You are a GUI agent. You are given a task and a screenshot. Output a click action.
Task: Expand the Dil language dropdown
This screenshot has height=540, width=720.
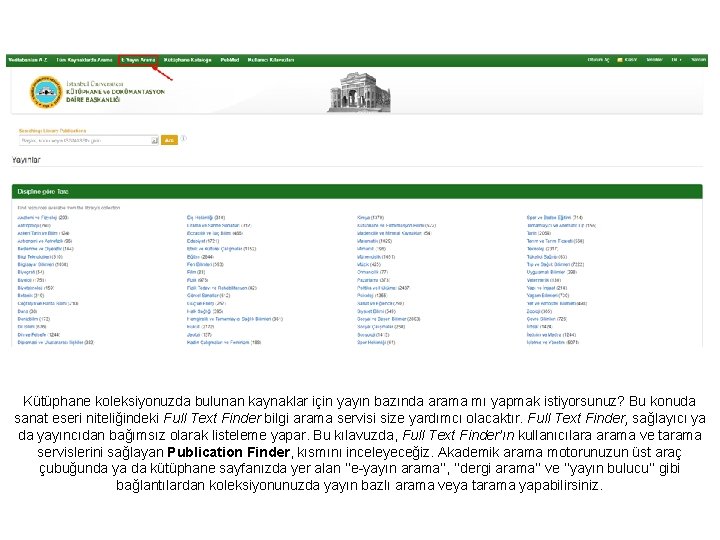click(676, 60)
